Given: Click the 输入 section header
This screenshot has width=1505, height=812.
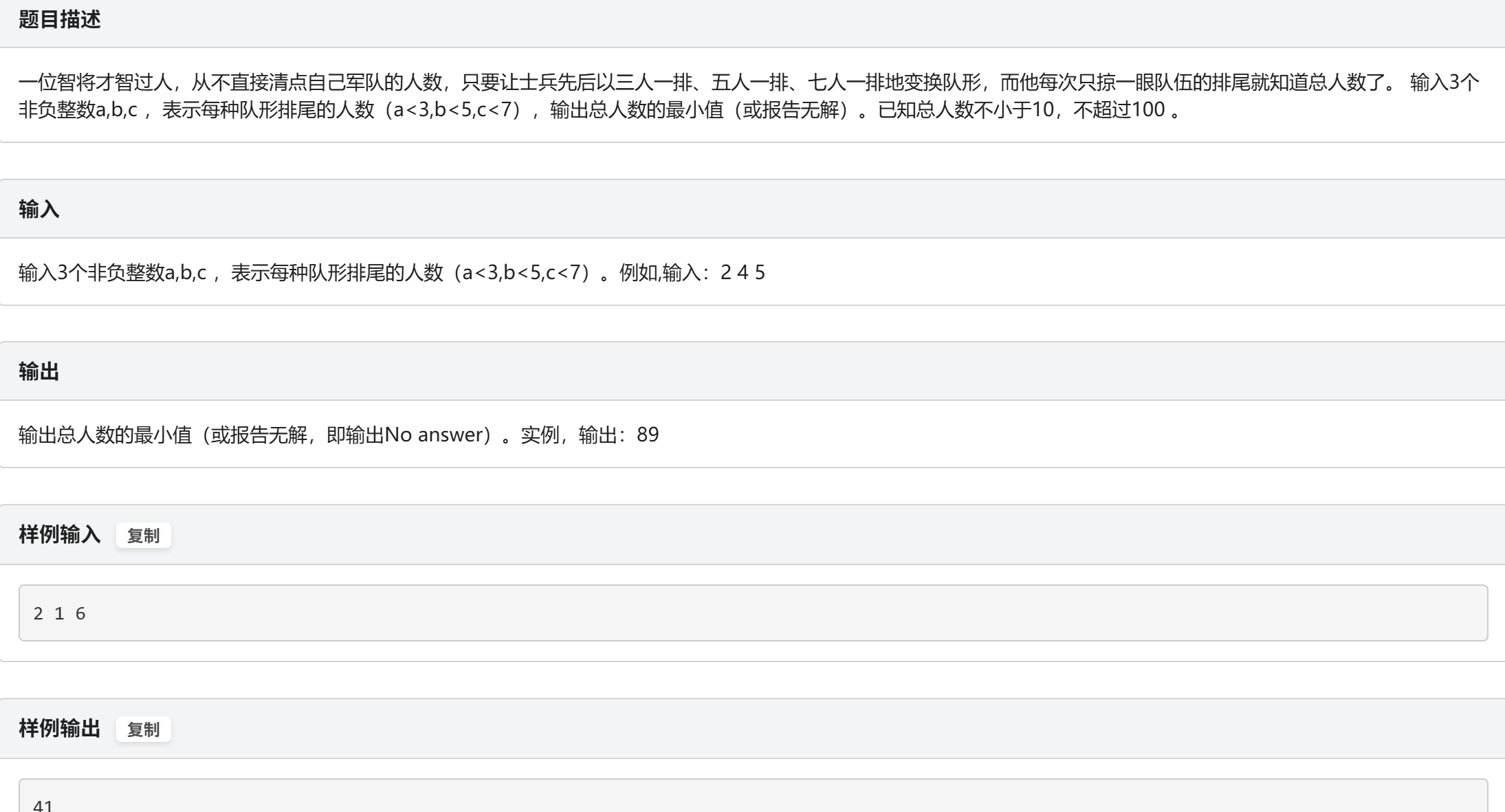Looking at the screenshot, I should 38,208.
